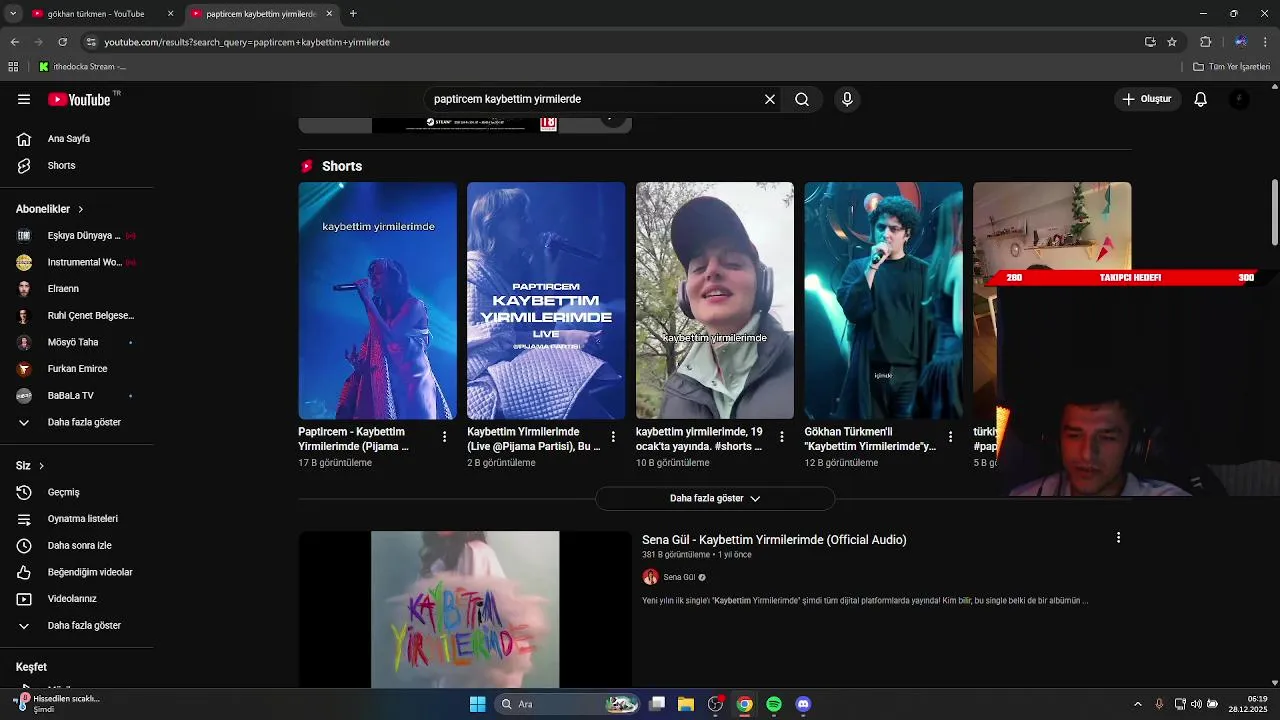The height and width of the screenshot is (720, 1280).
Task: Open the Sena Gül Official Audio video title
Action: (x=774, y=540)
